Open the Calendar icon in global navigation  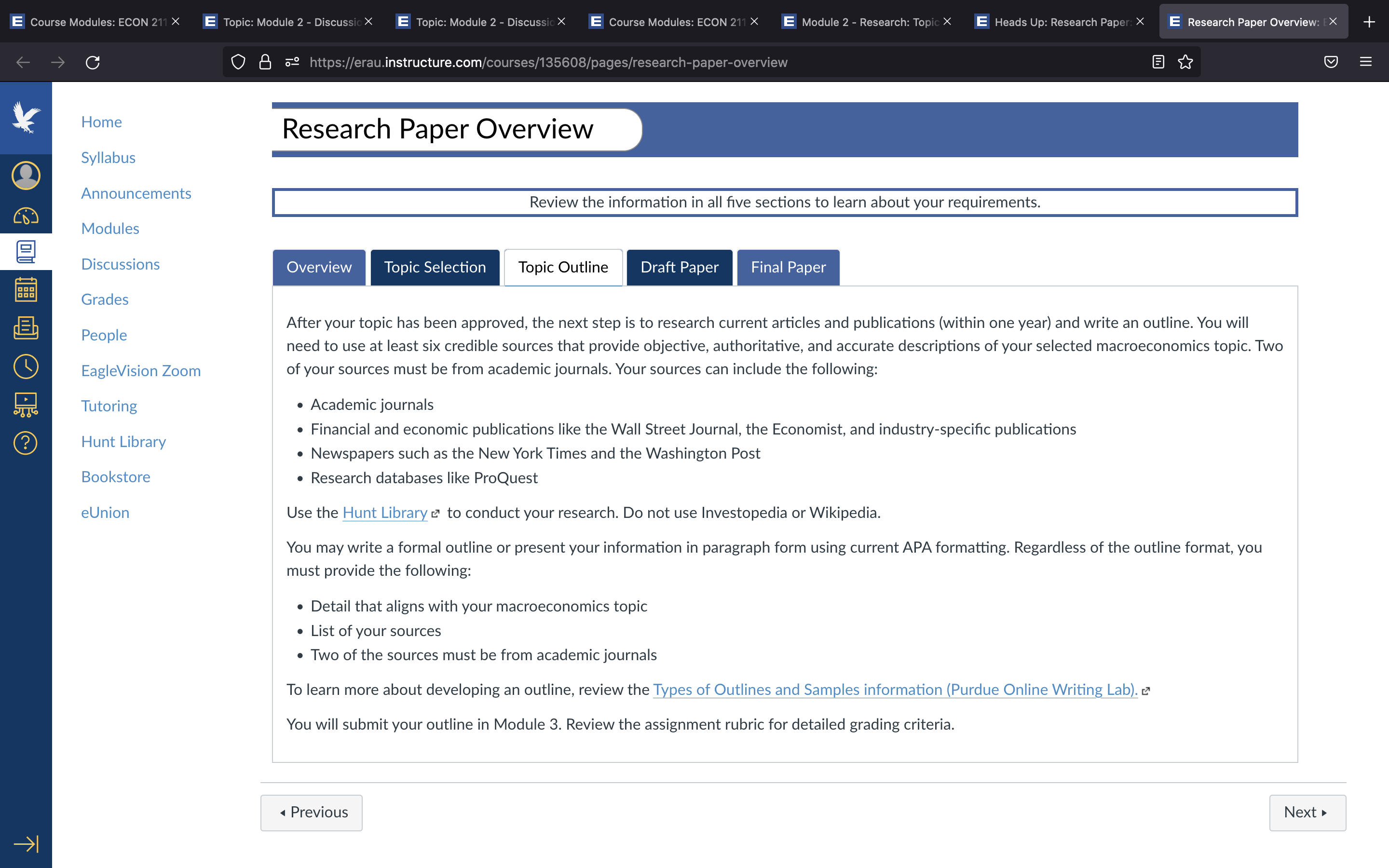click(x=26, y=289)
